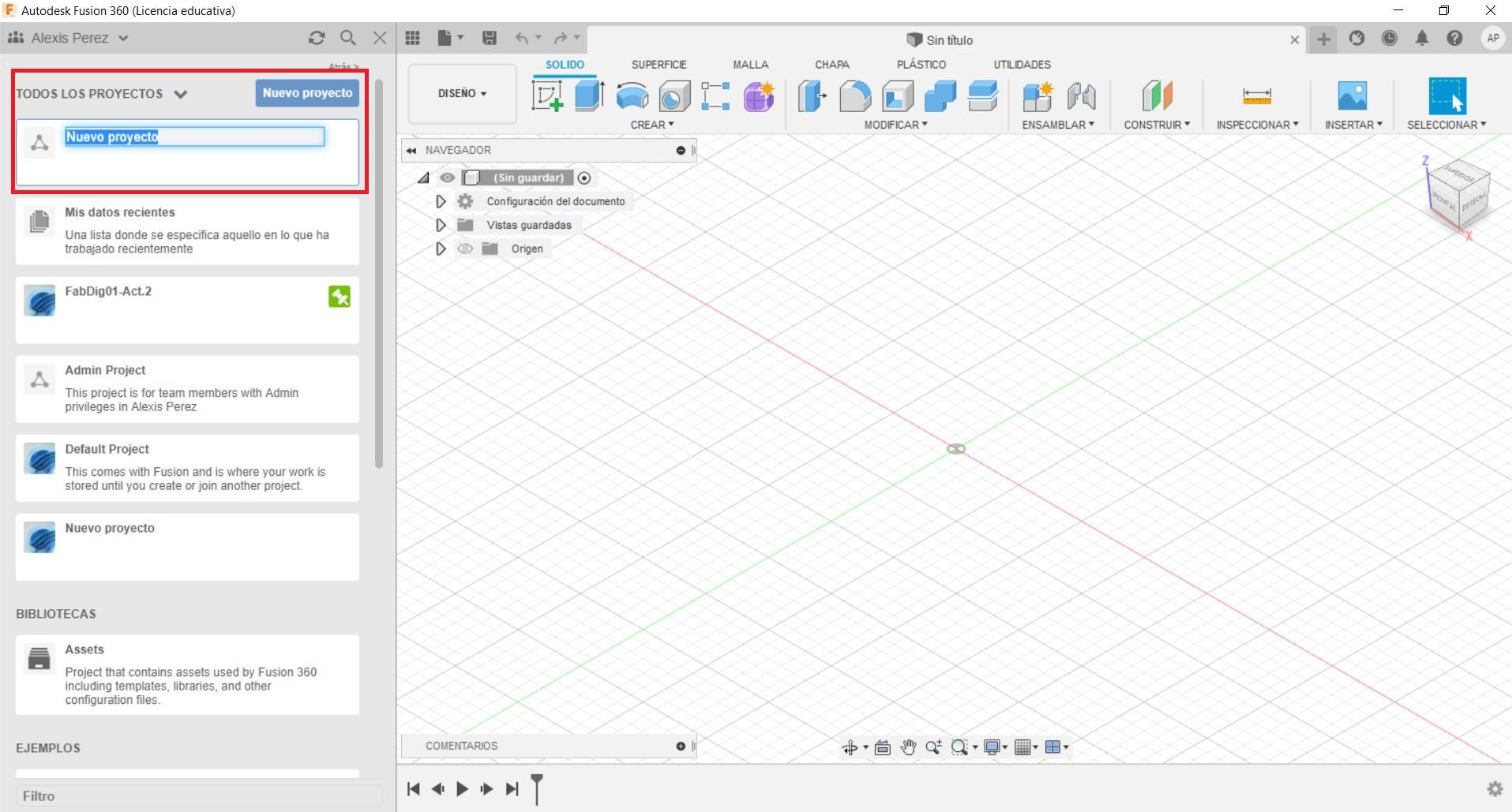This screenshot has height=812, width=1512.
Task: Toggle visibility of the (Sin guardar) component
Action: point(447,178)
